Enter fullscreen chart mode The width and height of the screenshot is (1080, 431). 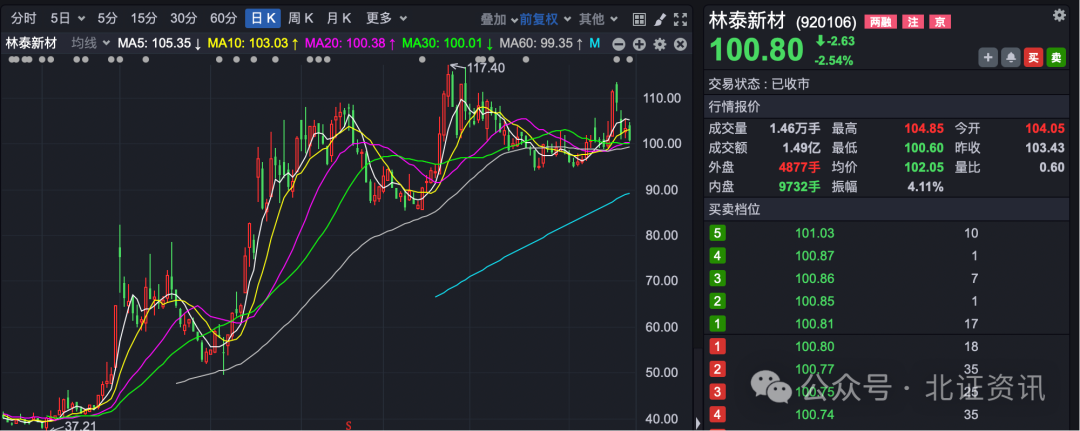coord(680,19)
